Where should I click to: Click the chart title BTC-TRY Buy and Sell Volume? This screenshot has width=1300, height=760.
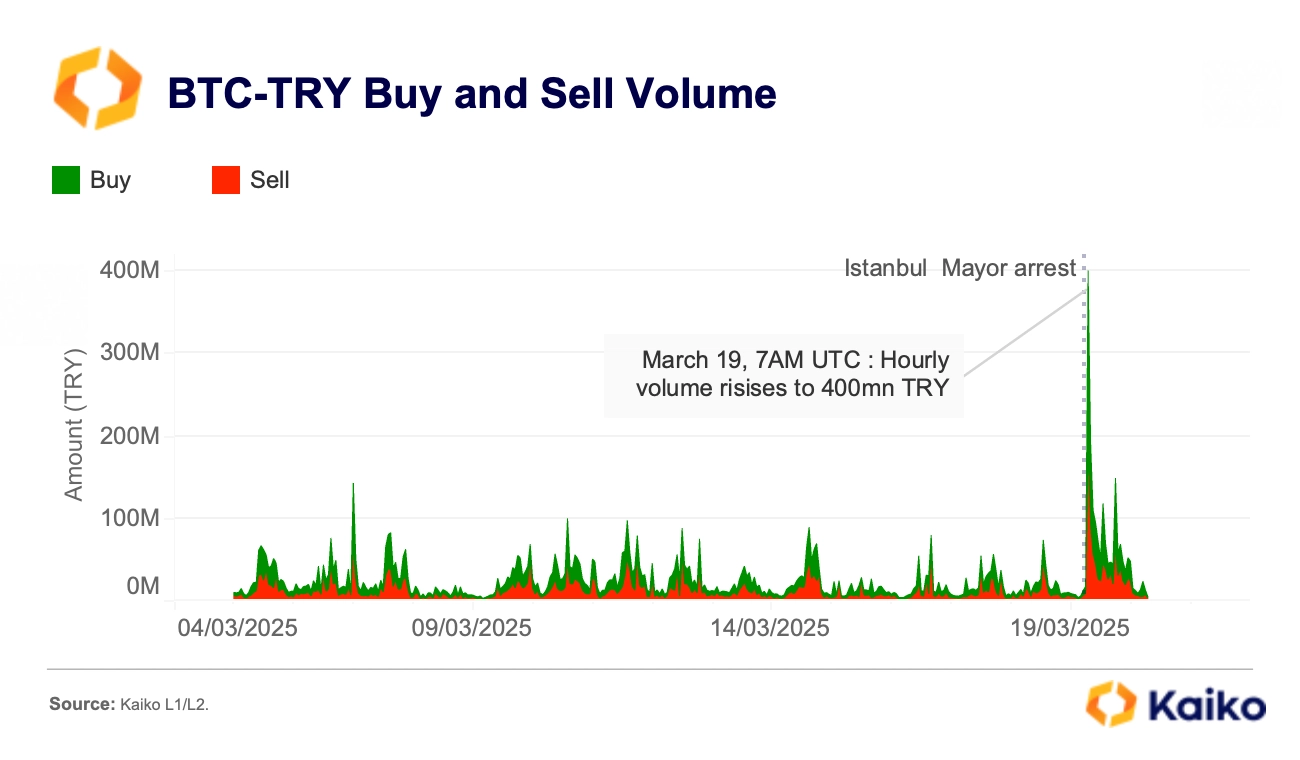[471, 93]
